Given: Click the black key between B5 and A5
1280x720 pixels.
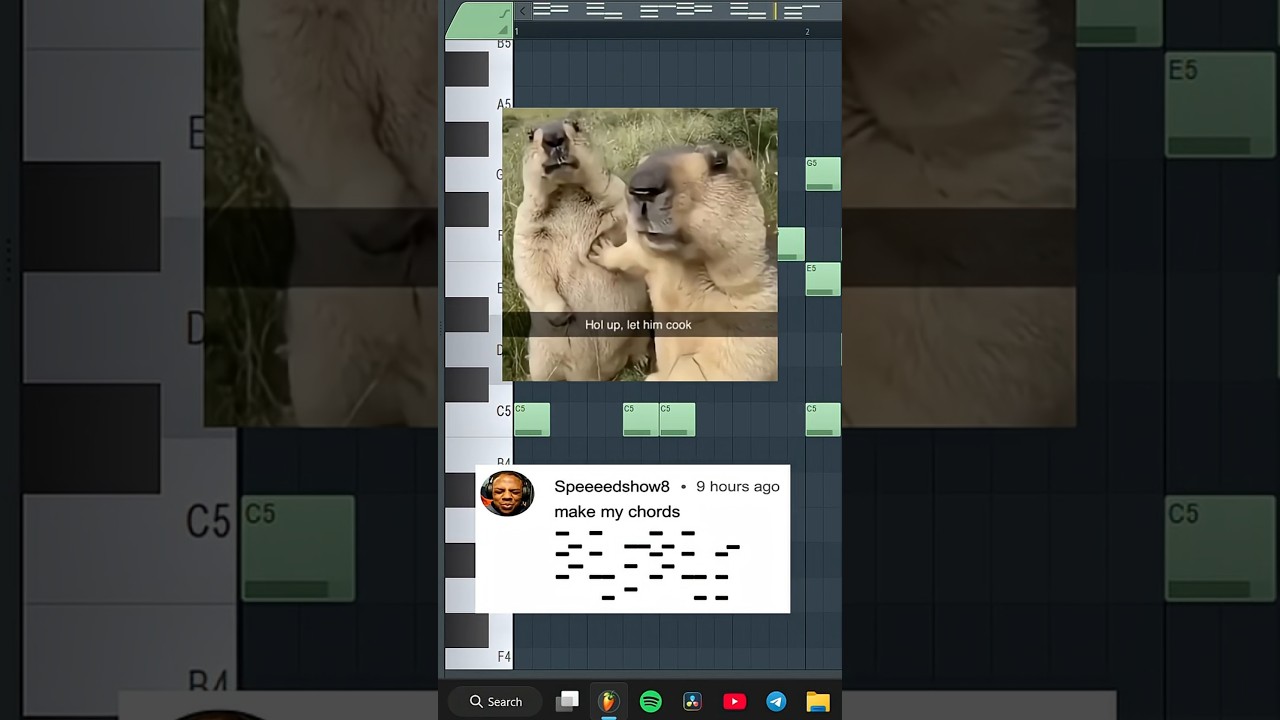Looking at the screenshot, I should pyautogui.click(x=467, y=69).
